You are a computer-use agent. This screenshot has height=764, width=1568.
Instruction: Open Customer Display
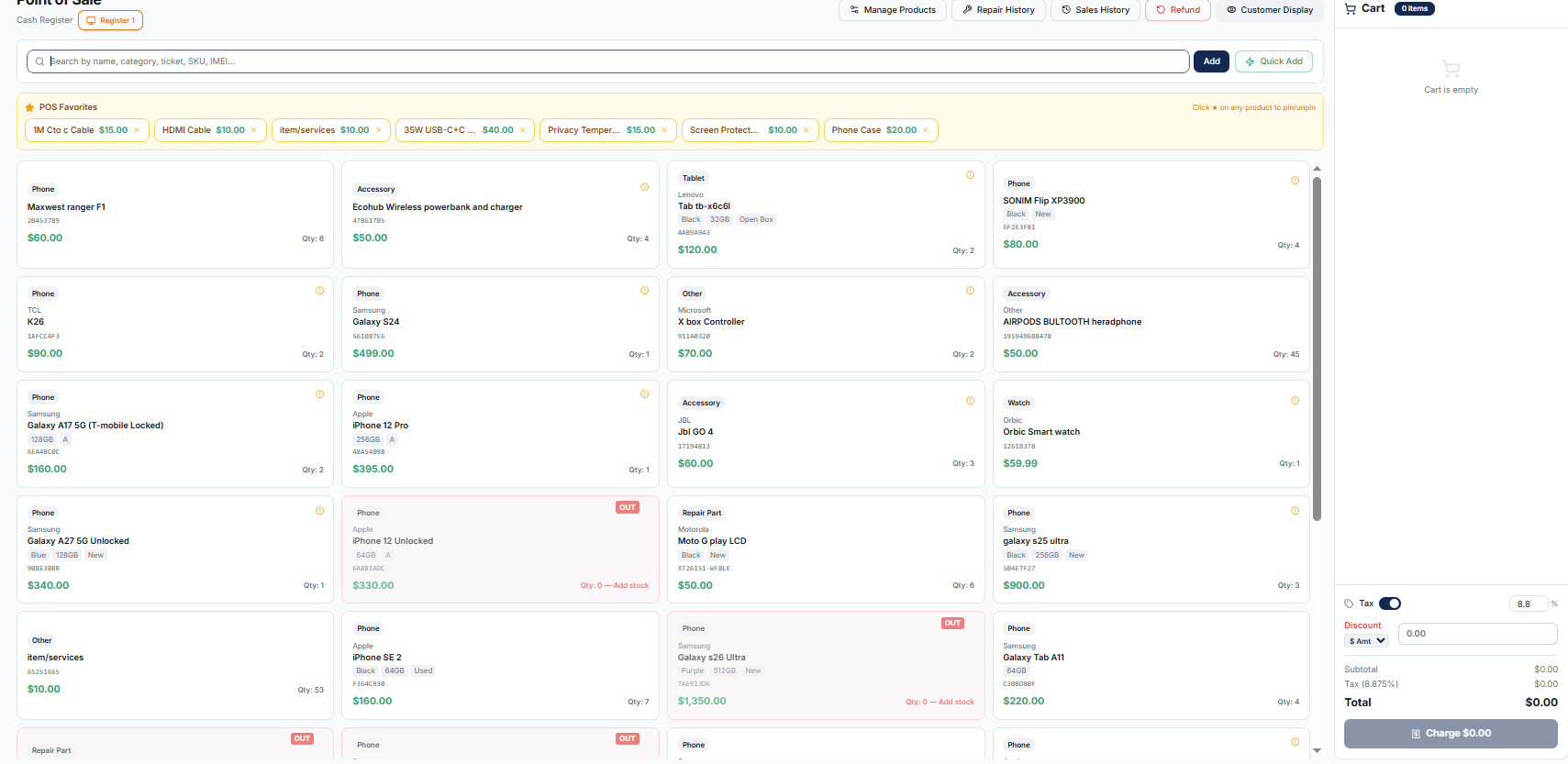(1270, 10)
